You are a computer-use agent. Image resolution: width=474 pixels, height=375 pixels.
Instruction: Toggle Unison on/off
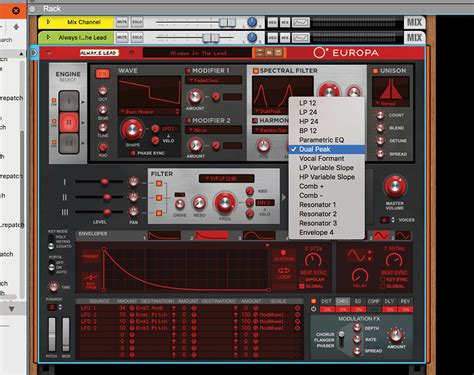point(375,71)
